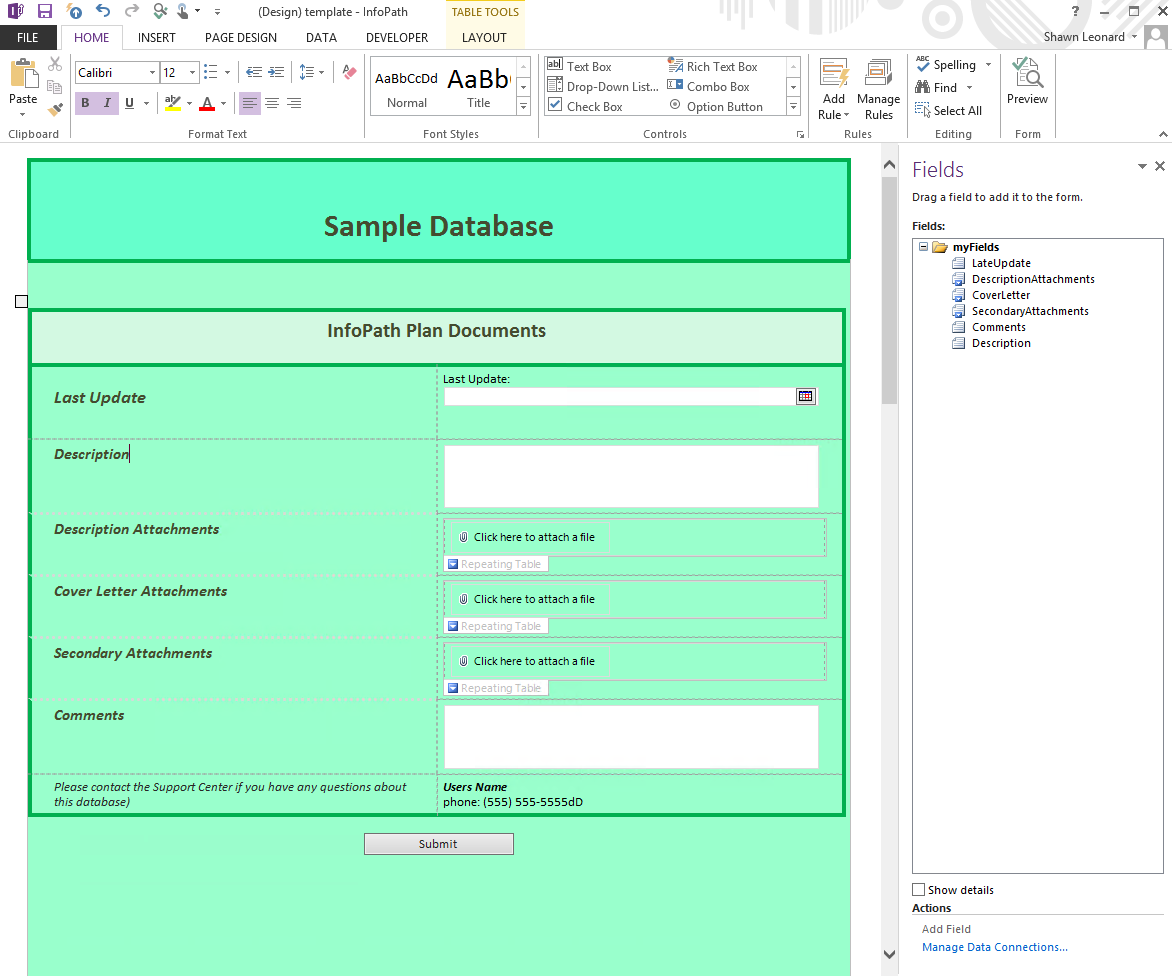This screenshot has width=1172, height=976.
Task: Open the Calibri font name dropdown
Action: pyautogui.click(x=152, y=72)
